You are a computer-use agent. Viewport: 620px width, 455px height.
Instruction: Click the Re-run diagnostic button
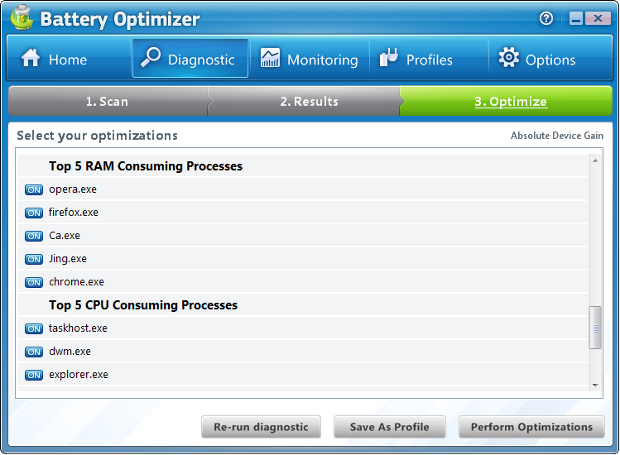[261, 427]
